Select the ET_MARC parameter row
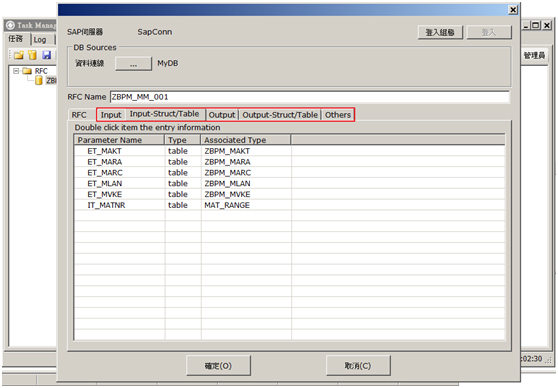 (289, 173)
